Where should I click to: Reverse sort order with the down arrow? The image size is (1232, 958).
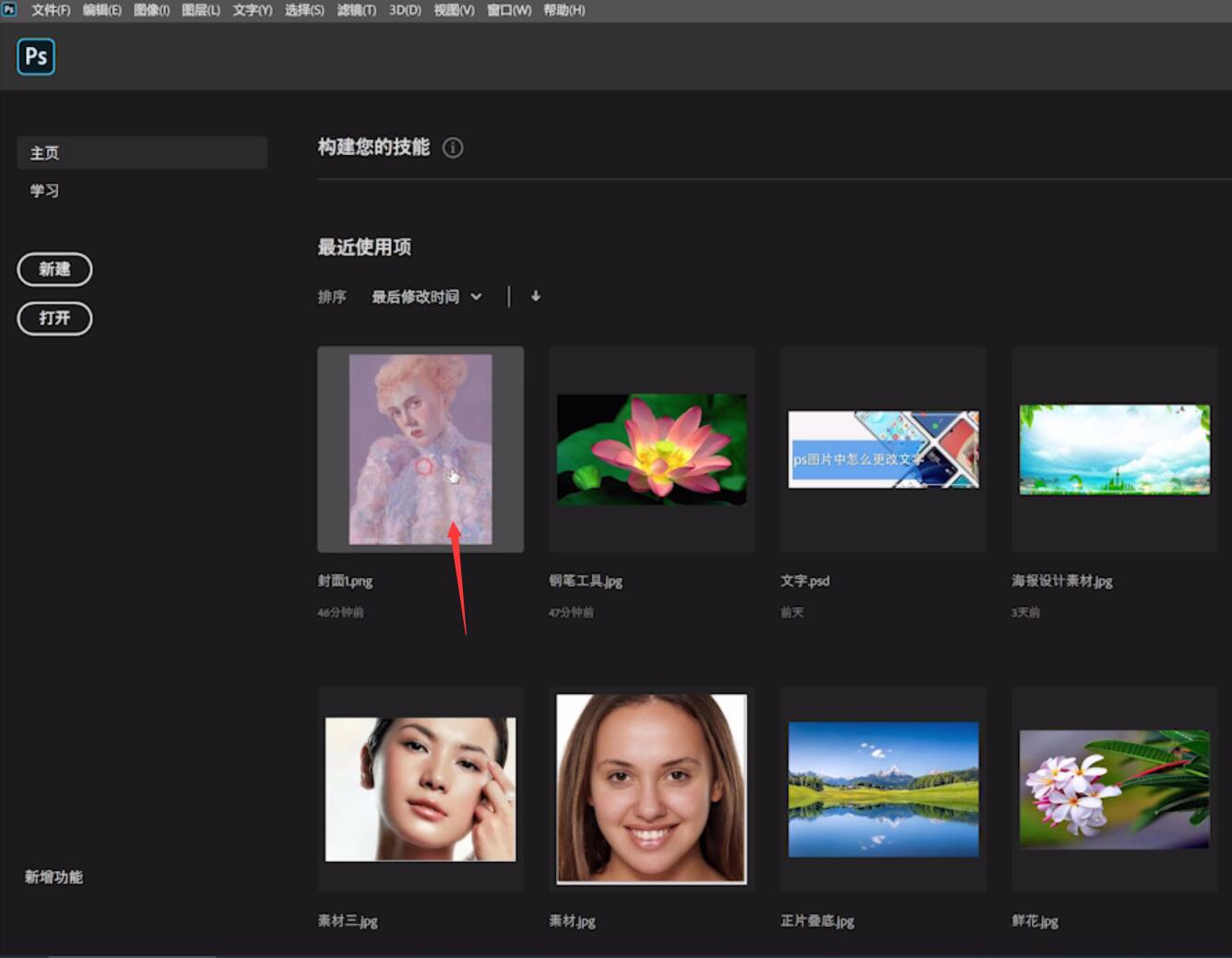(536, 296)
